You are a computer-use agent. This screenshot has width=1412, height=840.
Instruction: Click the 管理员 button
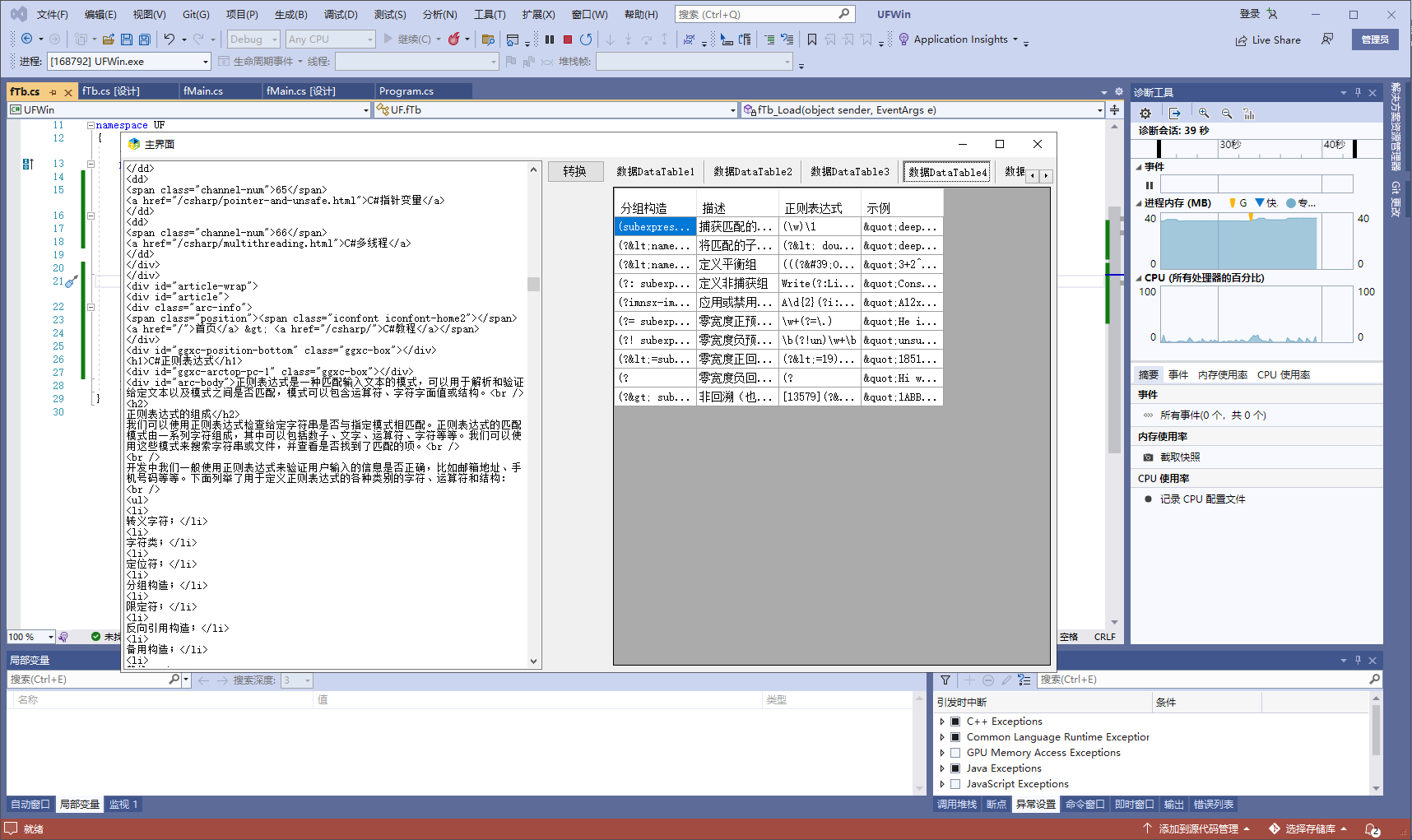1375,39
